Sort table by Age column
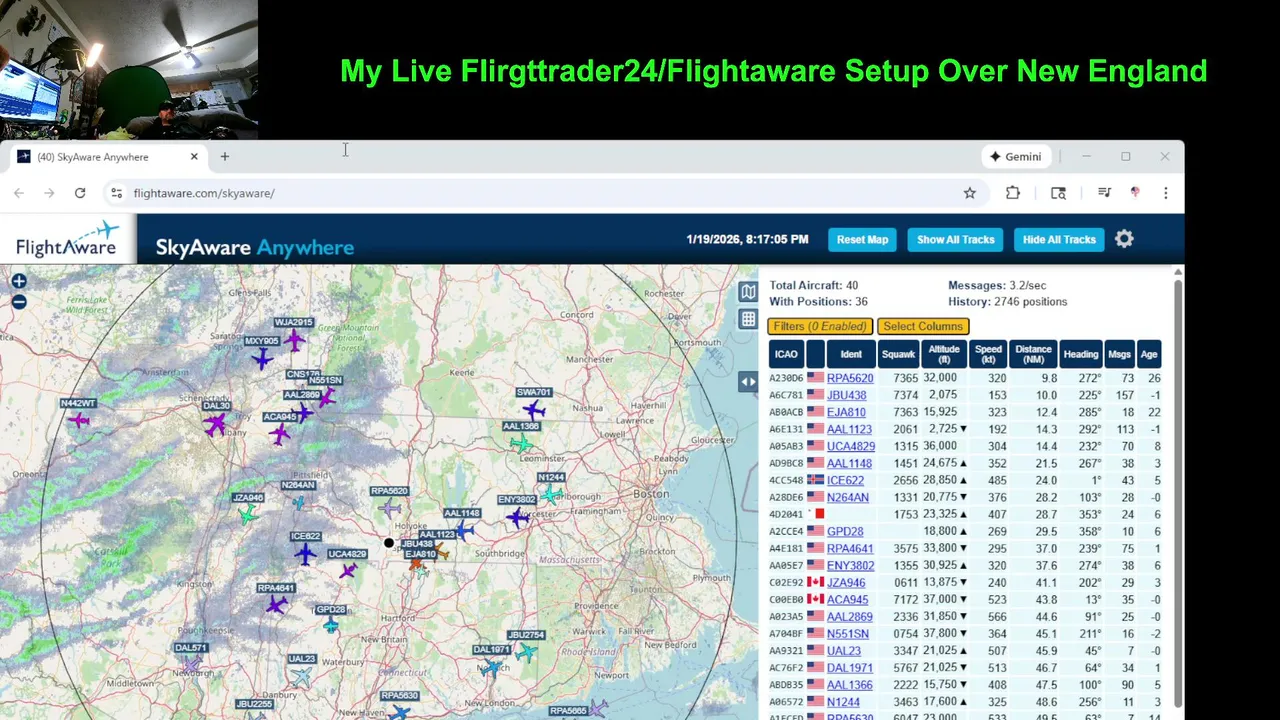Viewport: 1280px width, 720px height. 1149,354
